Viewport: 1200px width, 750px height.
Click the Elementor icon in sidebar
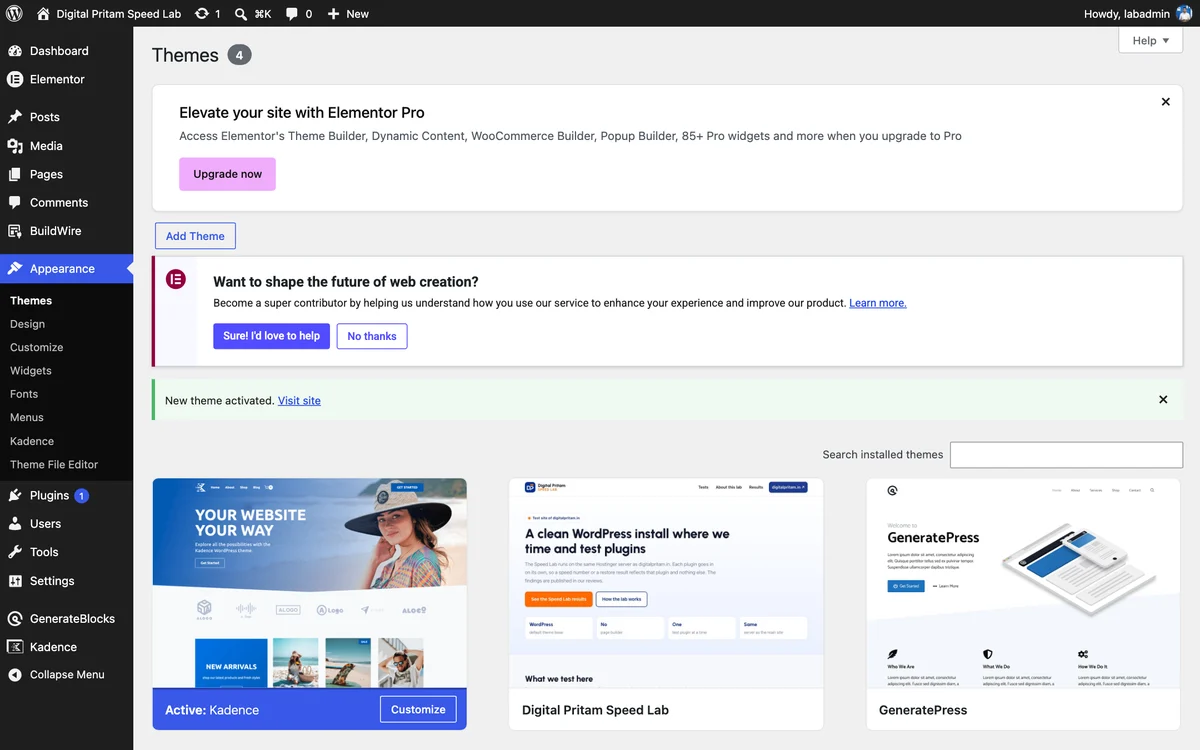click(x=15, y=79)
